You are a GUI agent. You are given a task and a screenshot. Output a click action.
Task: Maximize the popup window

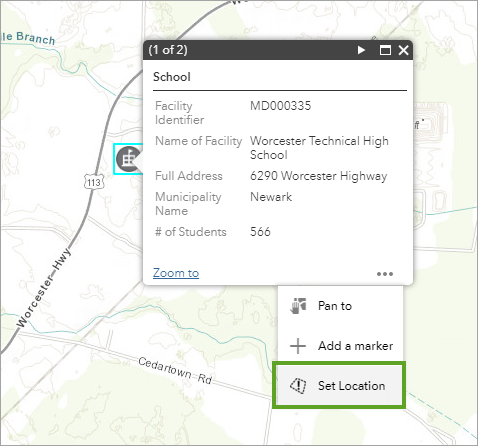385,50
